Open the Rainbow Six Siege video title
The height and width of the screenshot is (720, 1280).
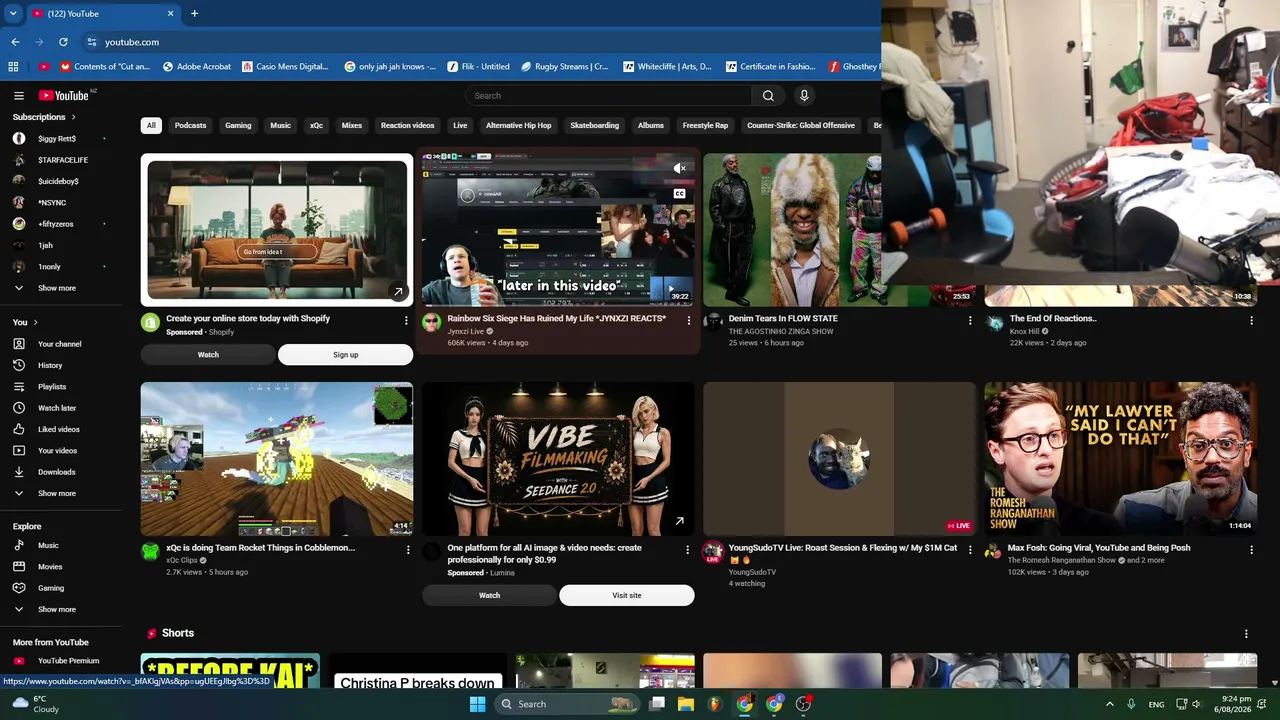[x=556, y=319]
